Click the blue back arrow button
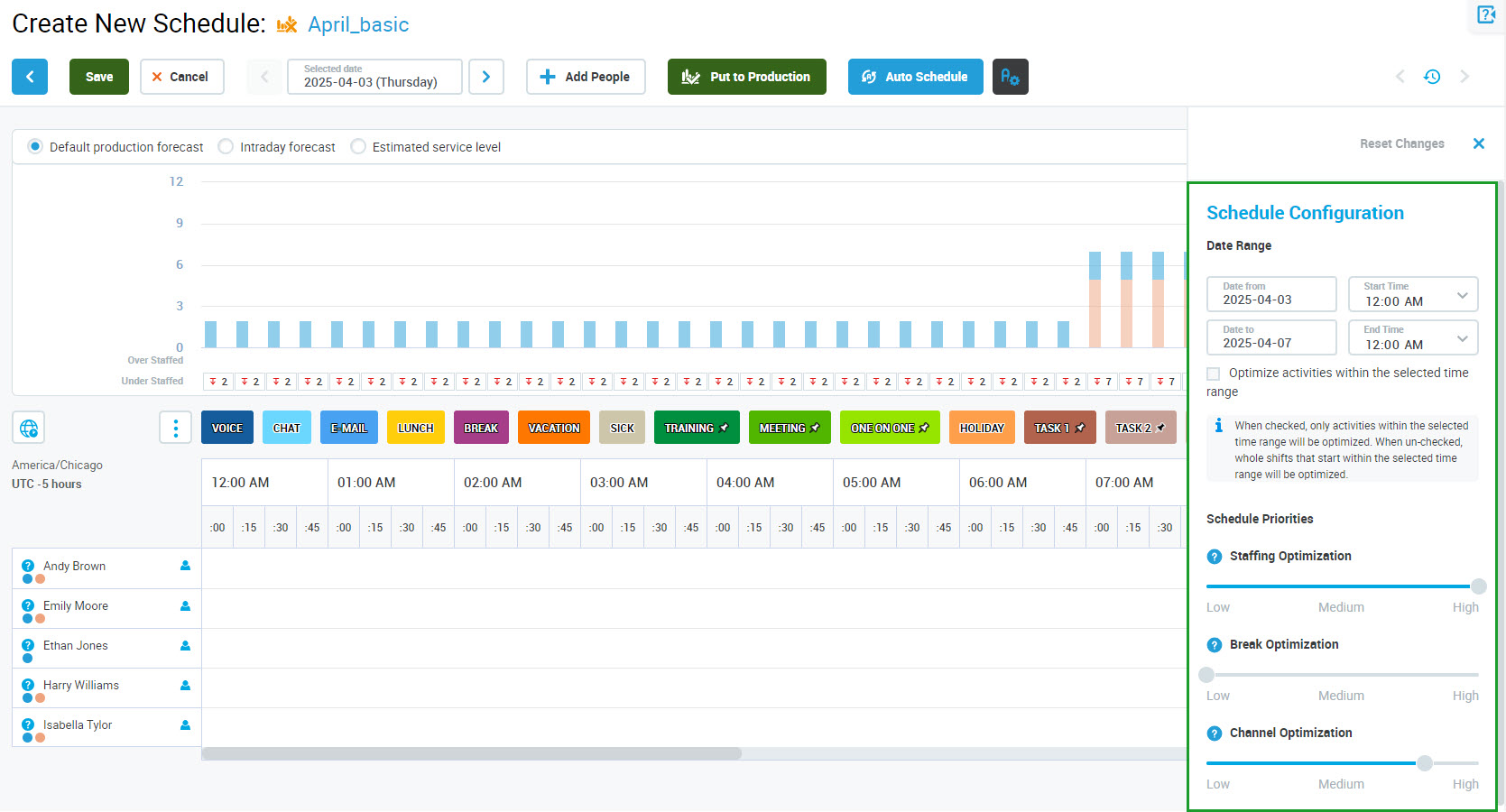The image size is (1506, 812). point(30,77)
